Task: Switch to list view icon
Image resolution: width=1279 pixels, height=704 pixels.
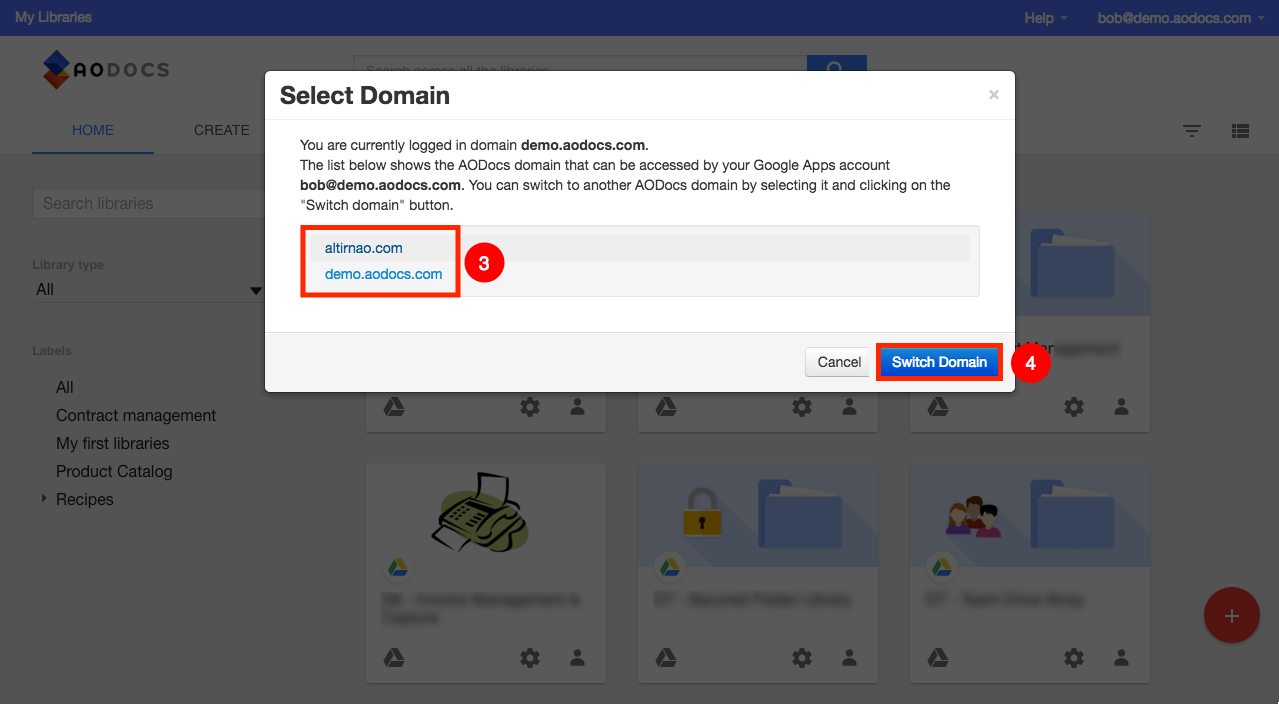Action: click(1241, 131)
